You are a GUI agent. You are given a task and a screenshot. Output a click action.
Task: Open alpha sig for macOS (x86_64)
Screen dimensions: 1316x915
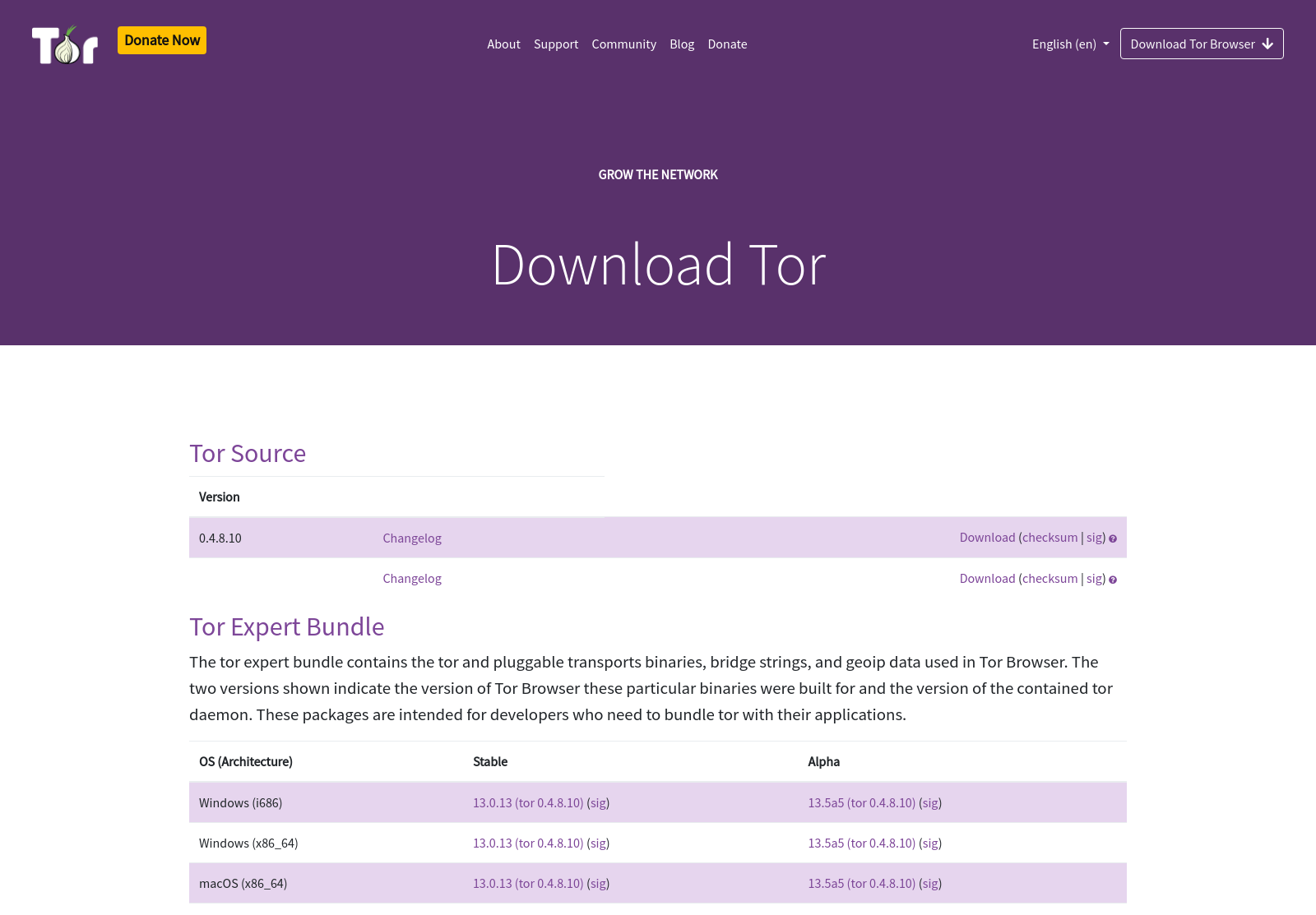pos(930,884)
